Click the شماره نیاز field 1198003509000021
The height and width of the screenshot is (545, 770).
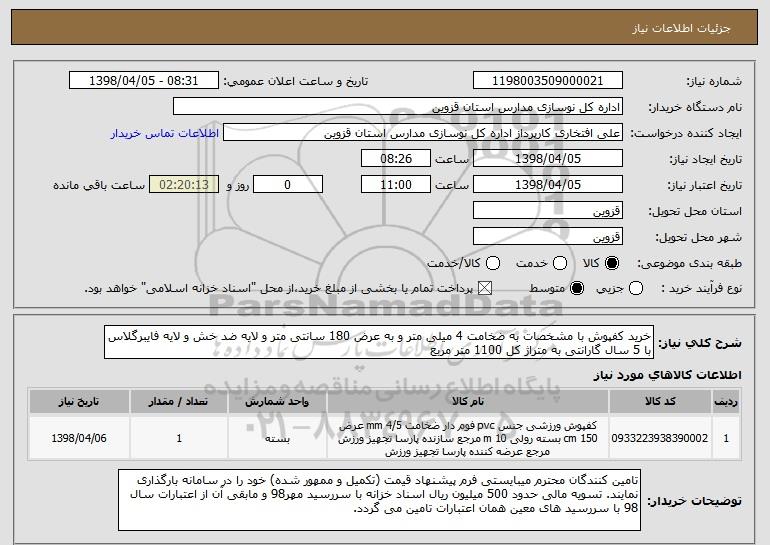click(548, 81)
